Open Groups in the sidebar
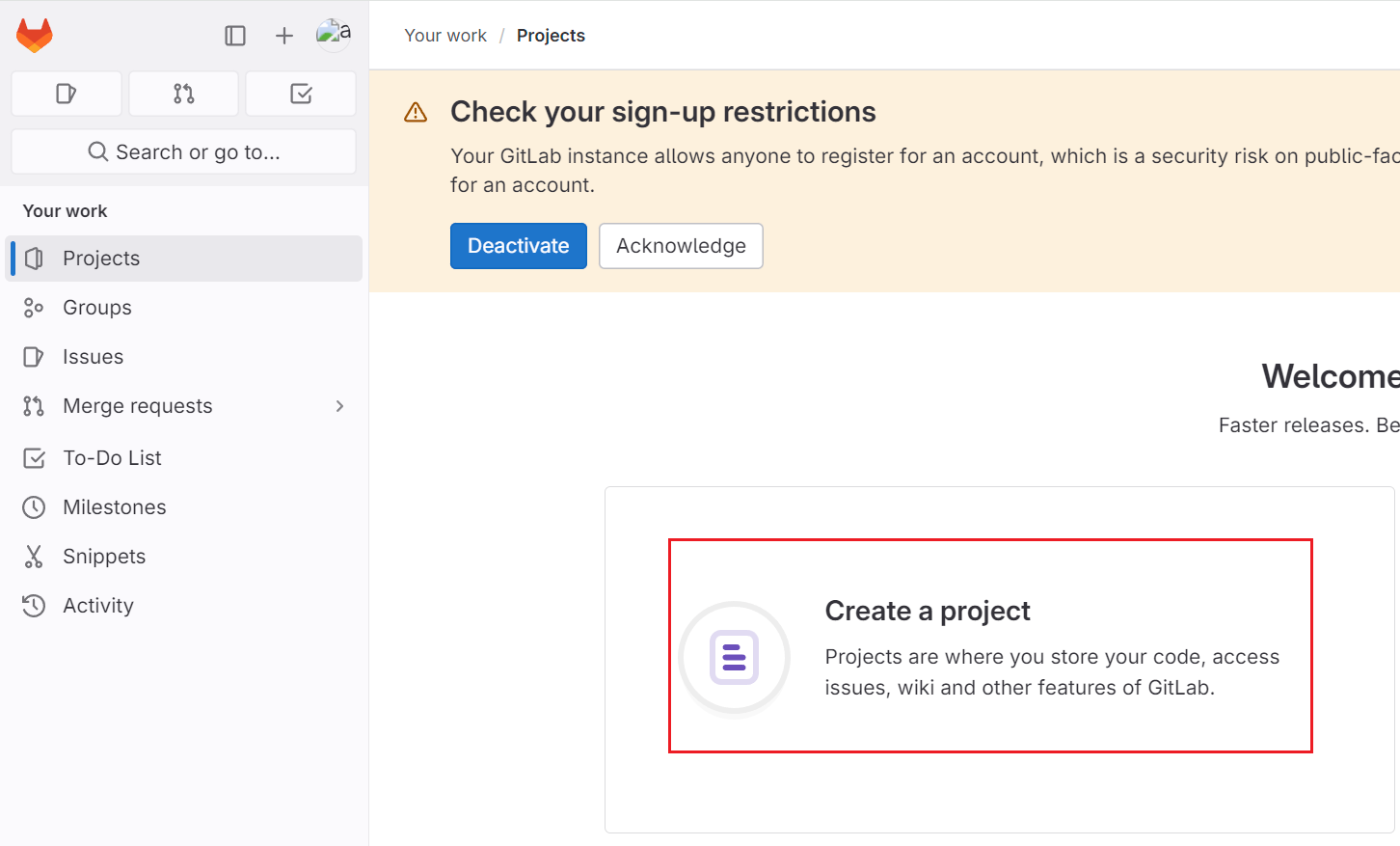The image size is (1400, 846). [x=184, y=308]
